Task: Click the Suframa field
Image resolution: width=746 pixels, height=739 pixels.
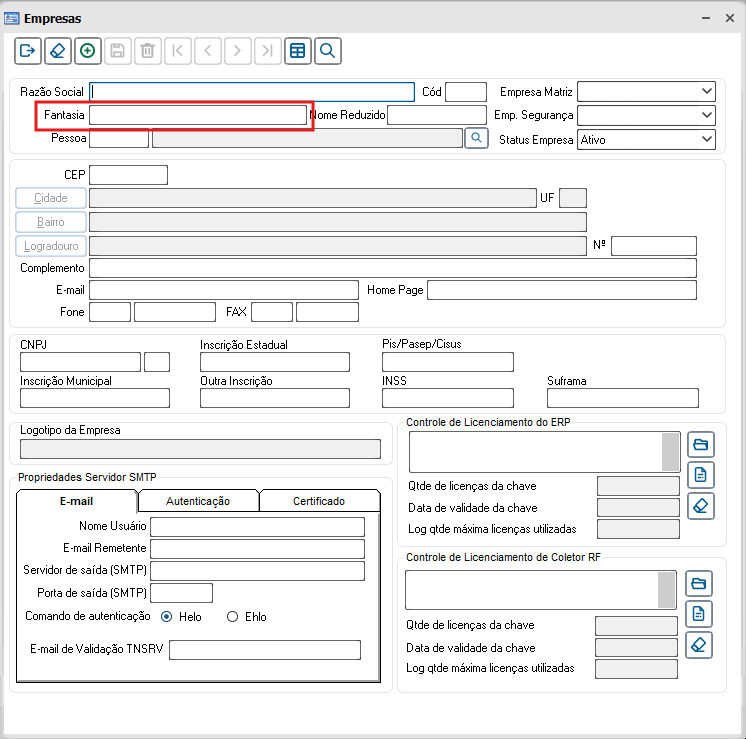Action: (623, 398)
